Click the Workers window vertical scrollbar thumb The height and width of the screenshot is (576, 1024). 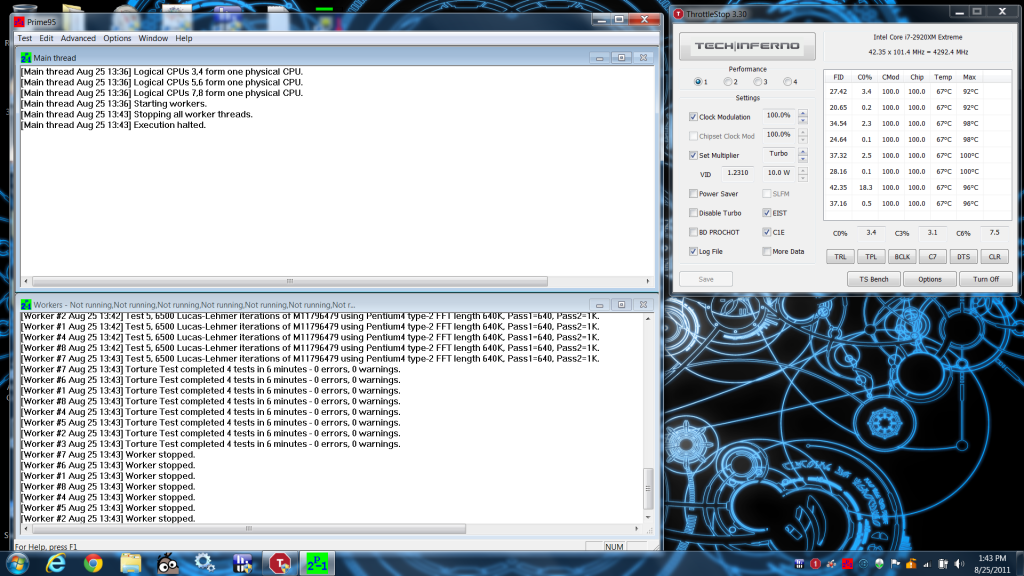click(648, 488)
